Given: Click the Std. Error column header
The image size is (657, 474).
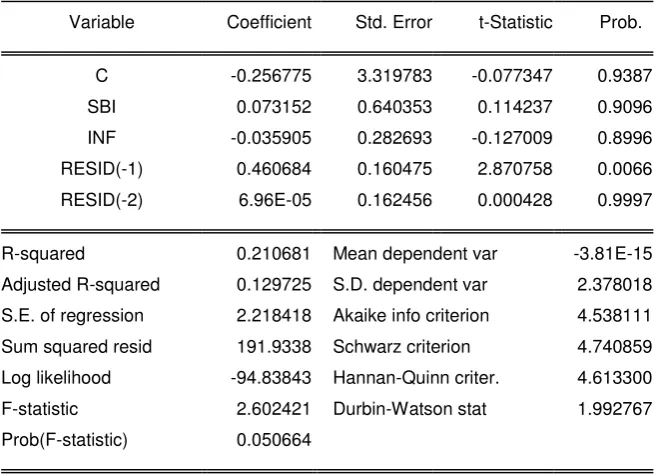Looking at the screenshot, I should (x=393, y=22).
